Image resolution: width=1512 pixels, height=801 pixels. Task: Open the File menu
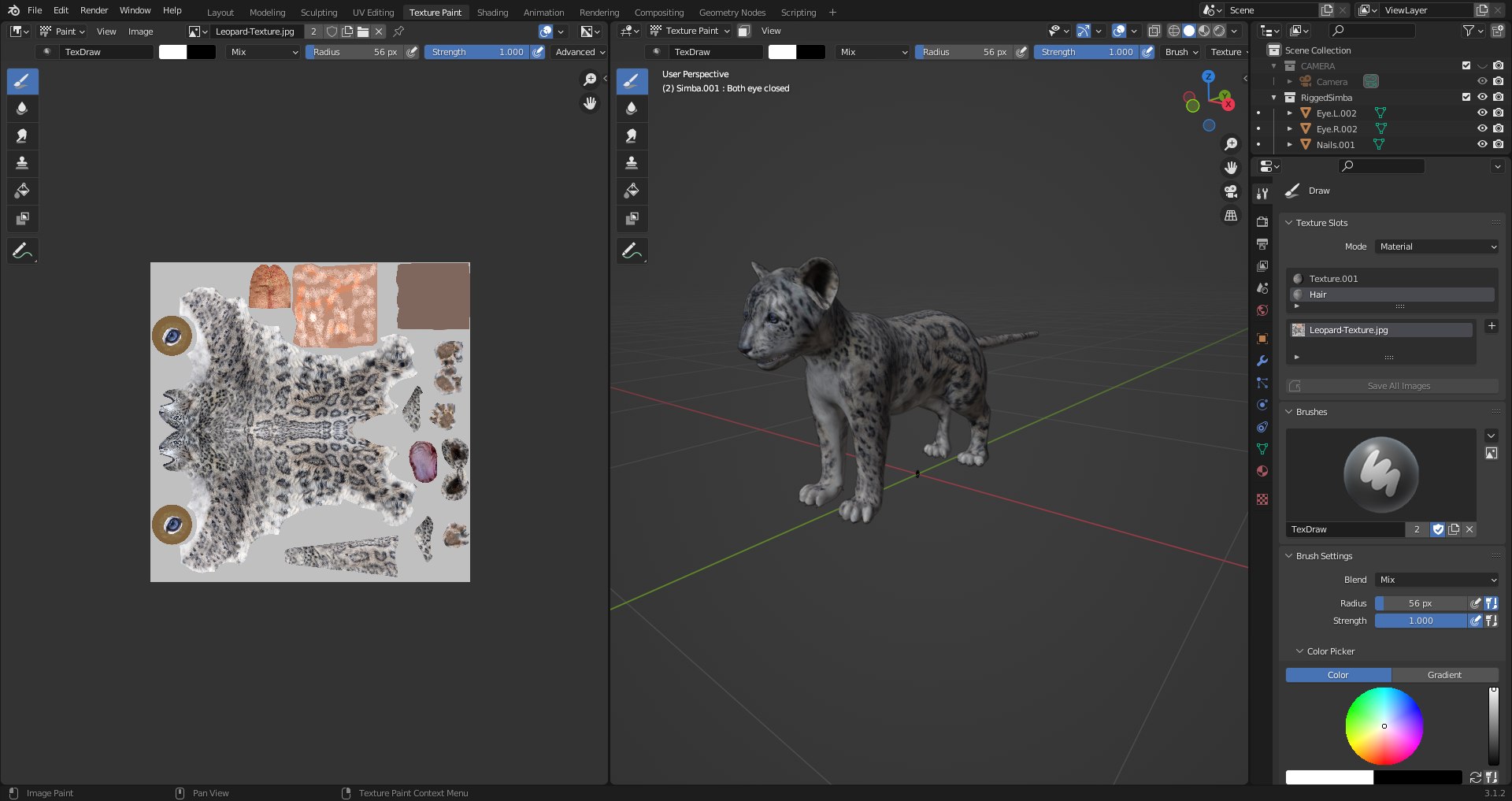(35, 10)
